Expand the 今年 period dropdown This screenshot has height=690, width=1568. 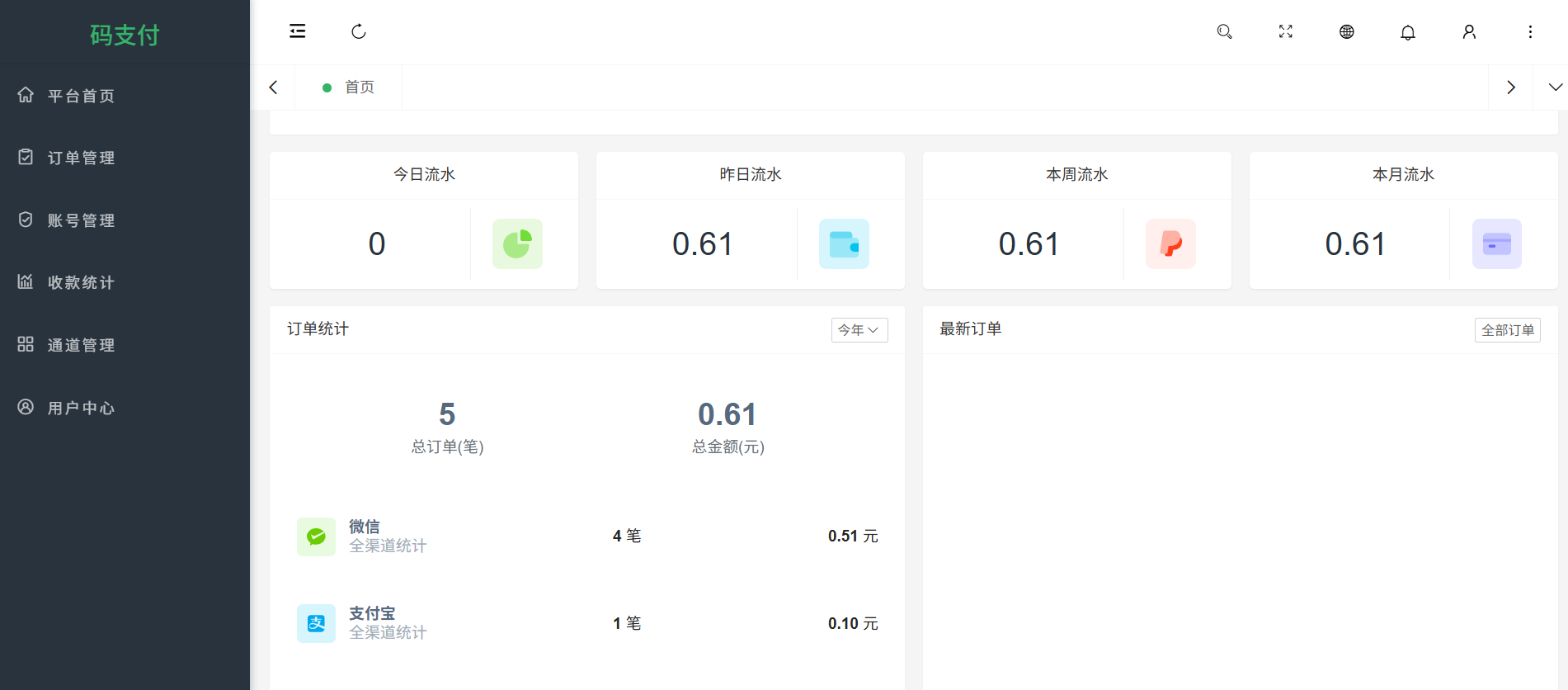pos(859,330)
